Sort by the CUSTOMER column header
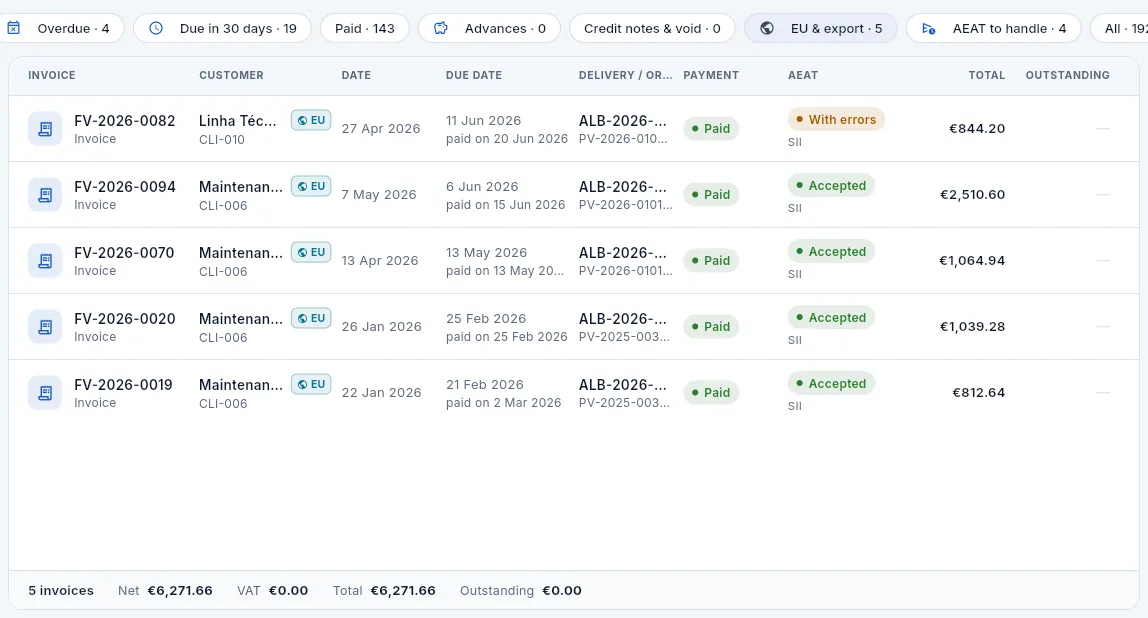The height and width of the screenshot is (618, 1148). 231,75
